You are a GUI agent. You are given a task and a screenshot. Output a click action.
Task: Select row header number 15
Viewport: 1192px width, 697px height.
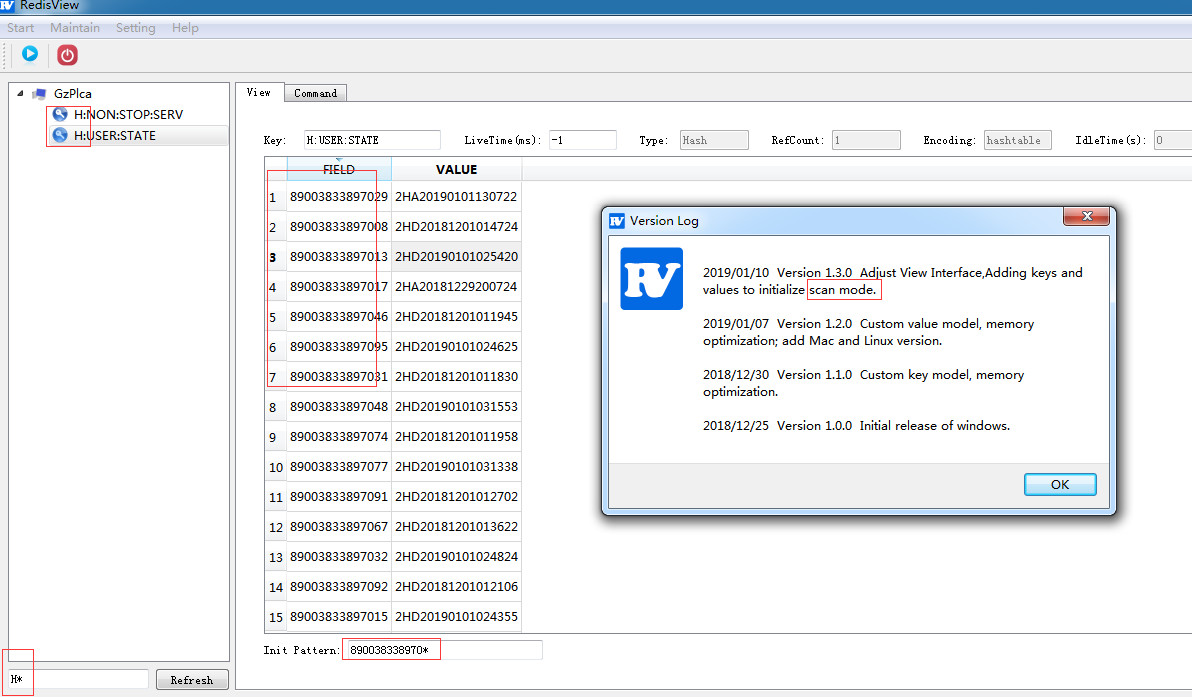tap(276, 617)
